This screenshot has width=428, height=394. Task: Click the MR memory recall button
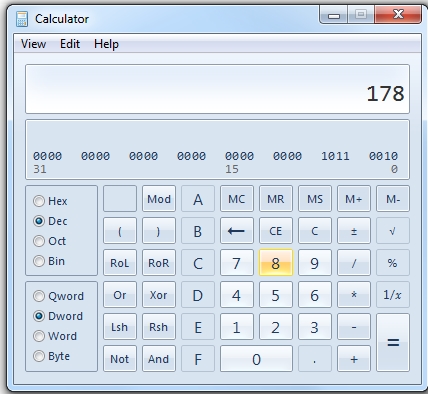[x=276, y=199]
